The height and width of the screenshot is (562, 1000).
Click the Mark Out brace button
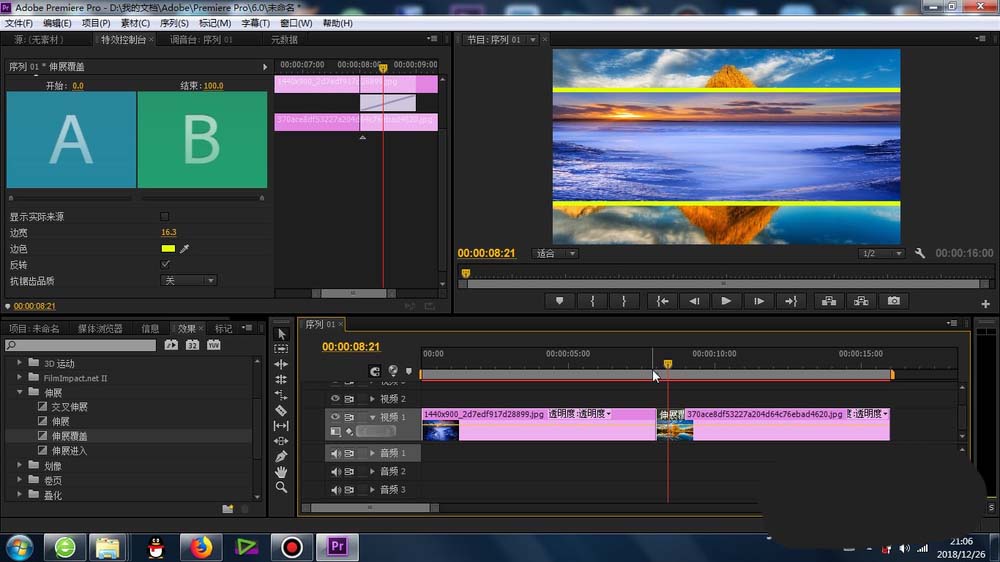click(x=624, y=301)
